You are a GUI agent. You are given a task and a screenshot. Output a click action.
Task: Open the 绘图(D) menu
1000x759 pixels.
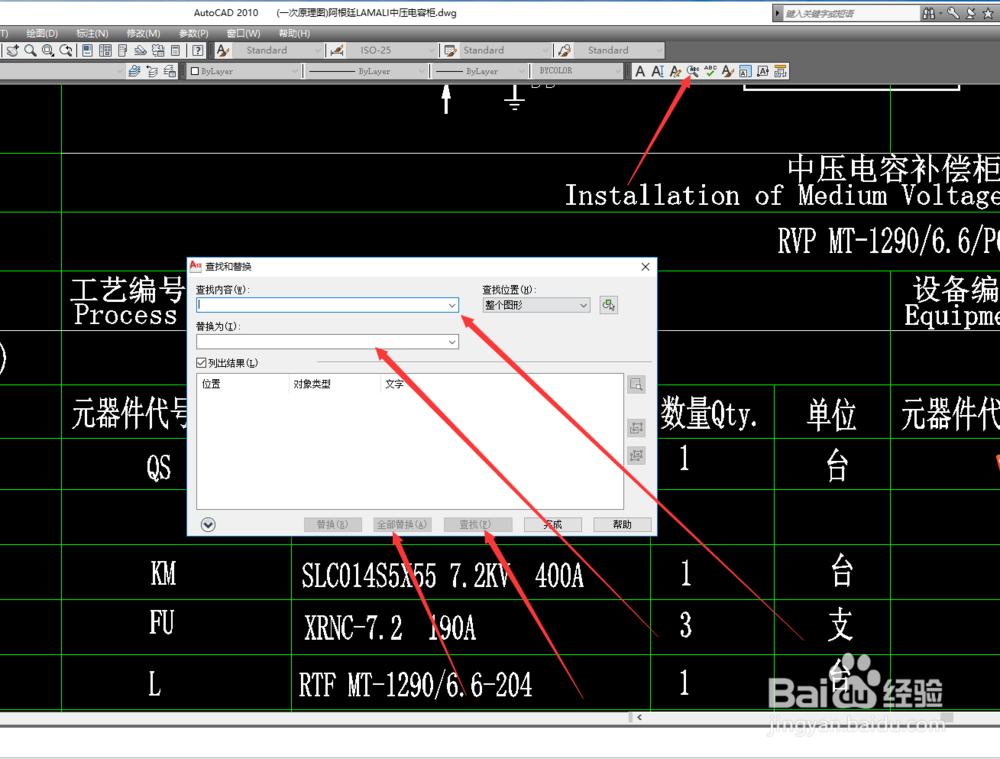pyautogui.click(x=42, y=33)
